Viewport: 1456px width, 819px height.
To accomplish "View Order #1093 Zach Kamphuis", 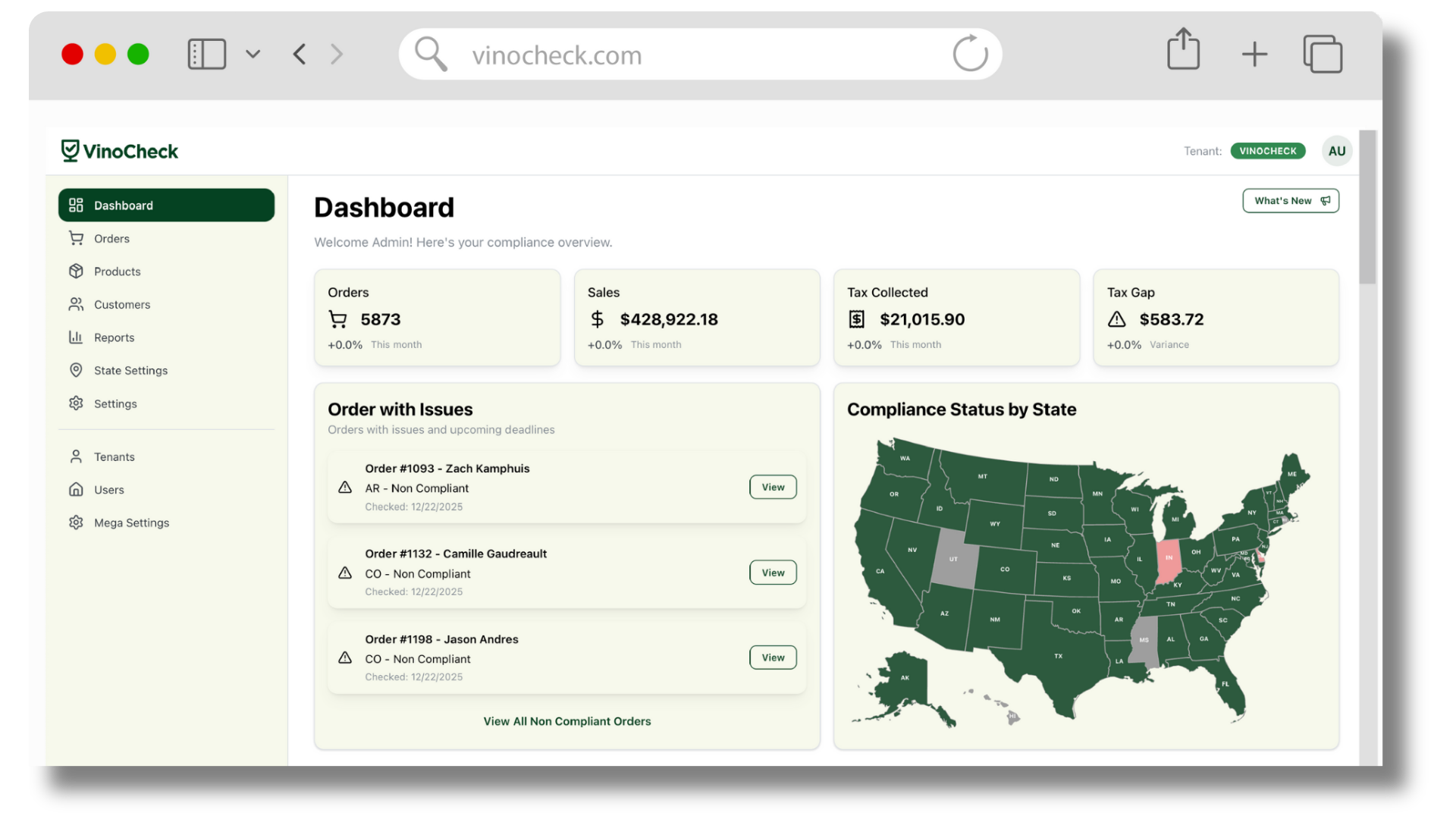I will point(773,488).
